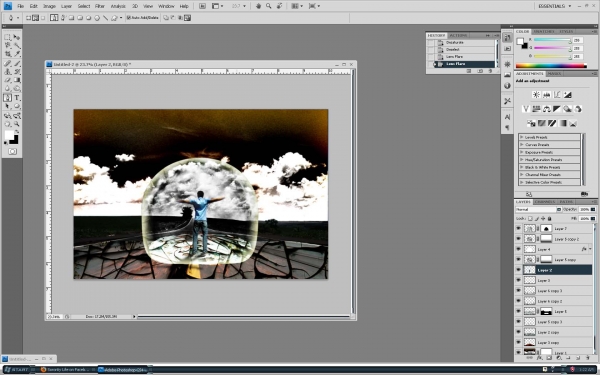Image resolution: width=600 pixels, height=375 pixels.
Task: Hide Layer 2 visibility eye
Action: pyautogui.click(x=518, y=270)
